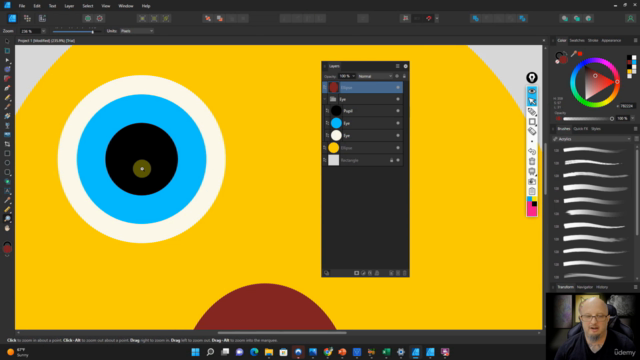Switch to the Swatches tab
Screen dimensions: 640x360
pos(577,40)
